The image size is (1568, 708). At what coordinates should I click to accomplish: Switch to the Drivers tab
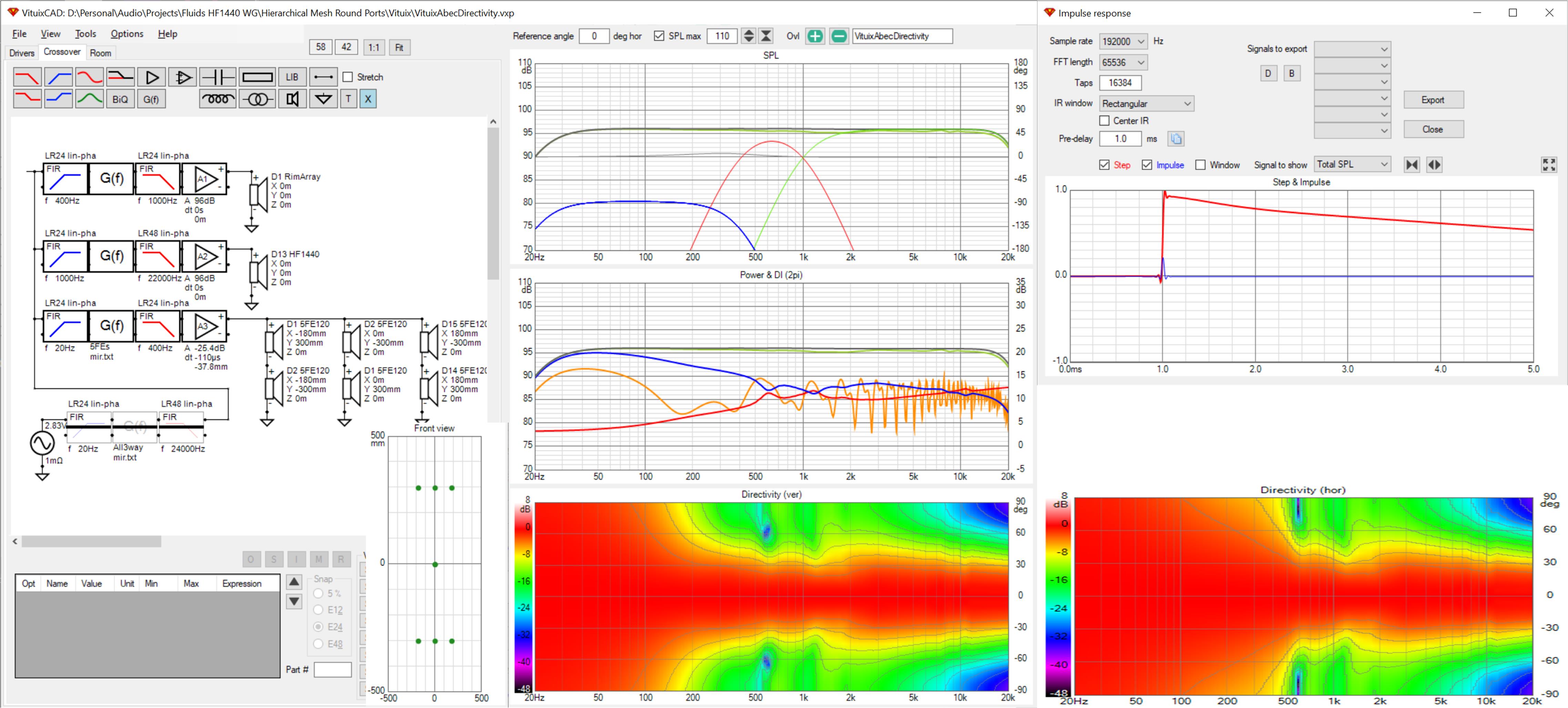coord(22,53)
